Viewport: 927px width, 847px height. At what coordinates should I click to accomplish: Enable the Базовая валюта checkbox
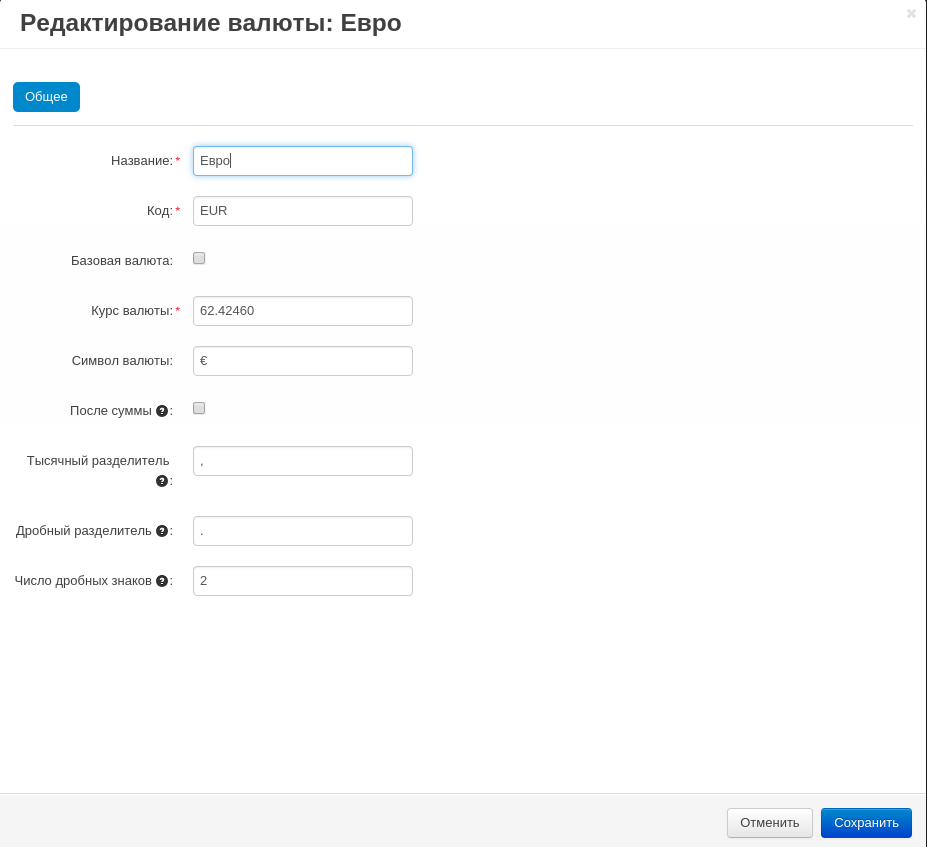coord(199,258)
